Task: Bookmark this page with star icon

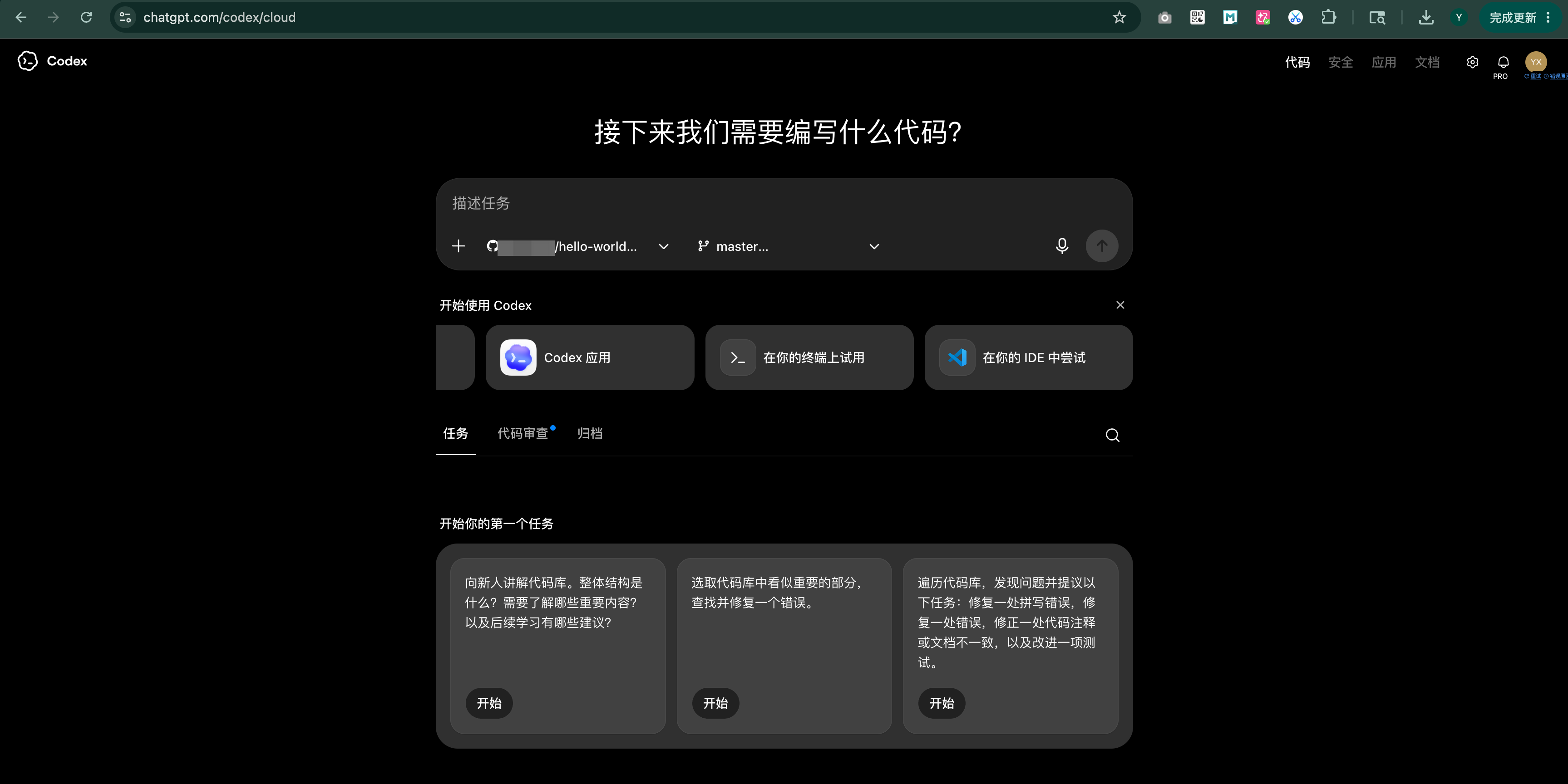Action: [1119, 17]
